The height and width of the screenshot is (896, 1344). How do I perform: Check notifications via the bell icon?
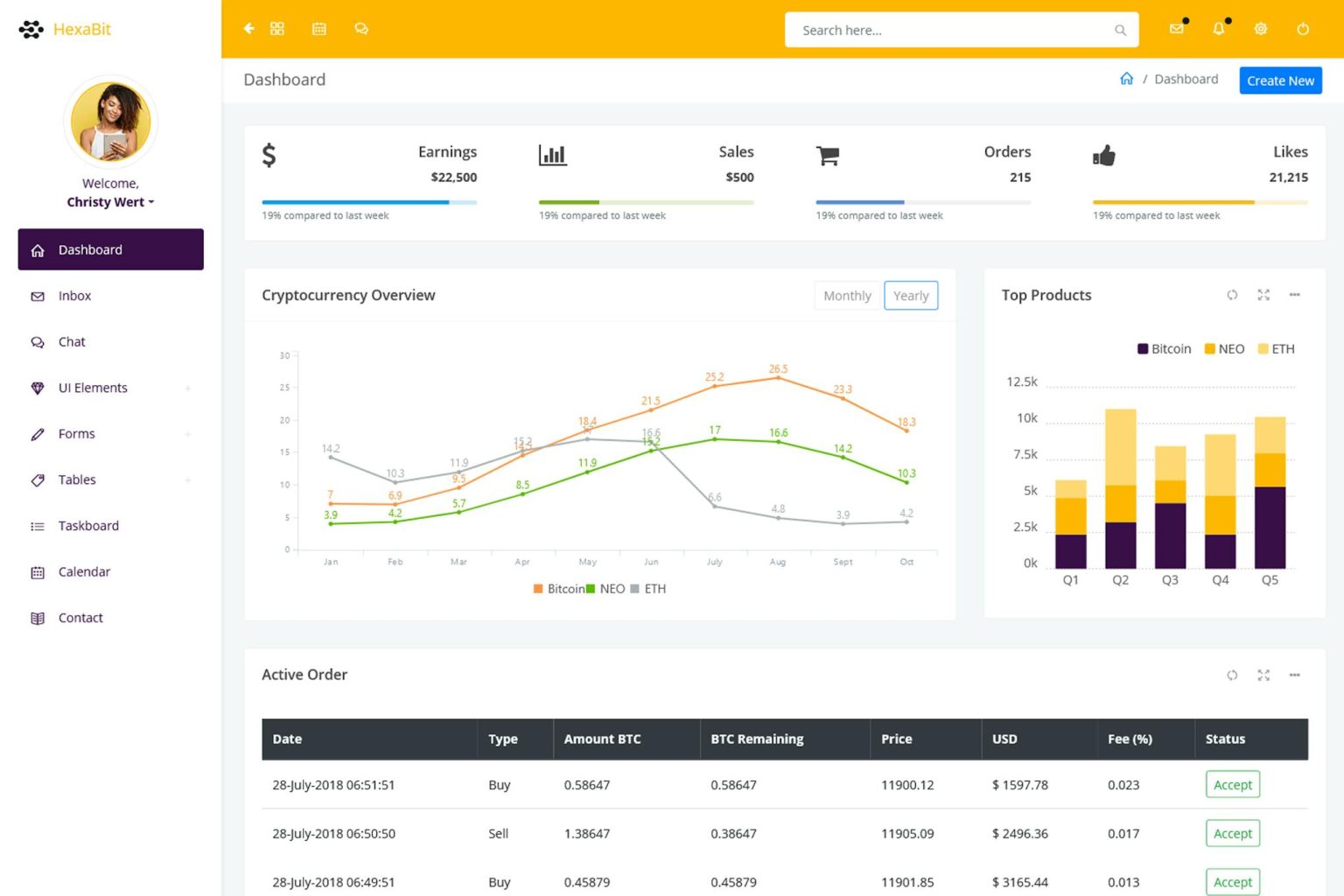pos(1217,29)
